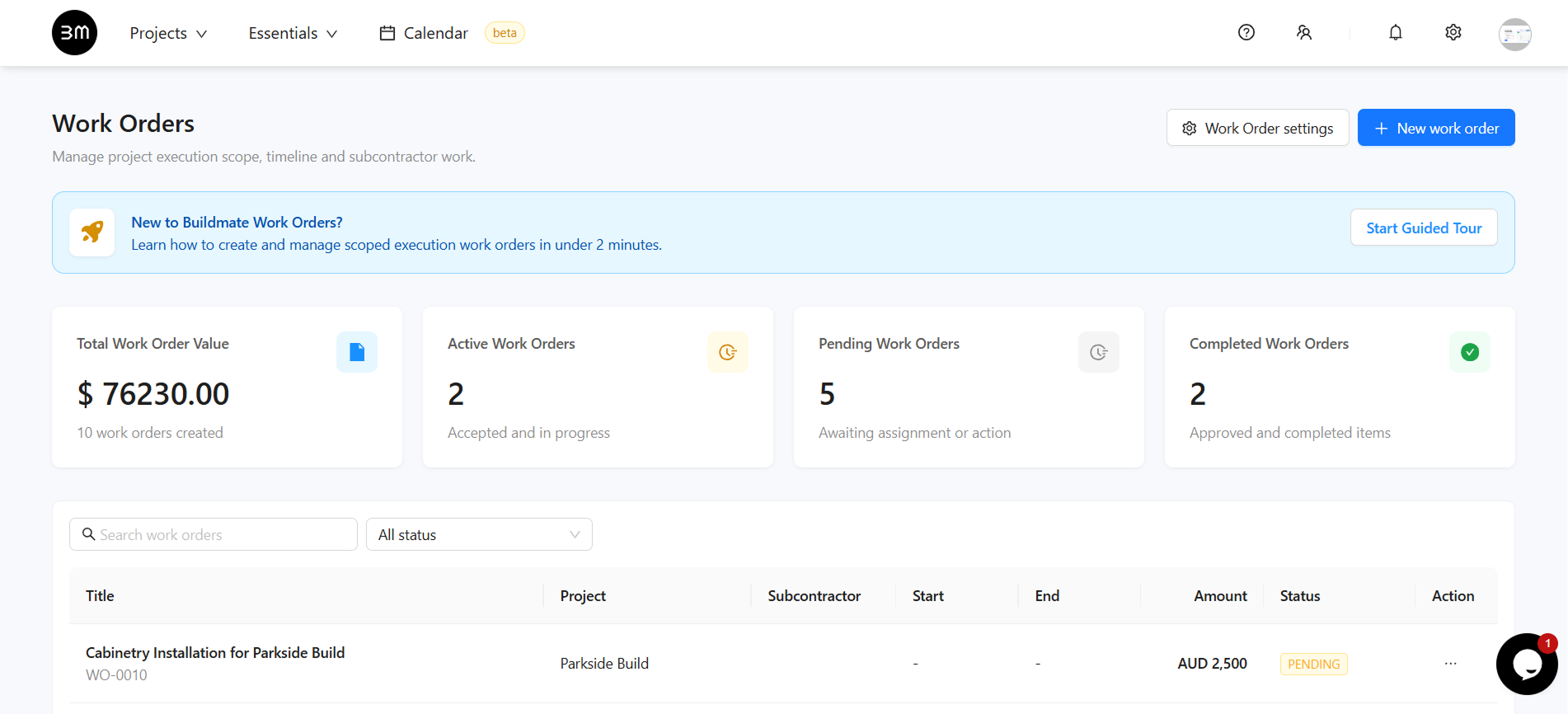
Task: Click the $ 76230.00 total value
Action: [153, 394]
